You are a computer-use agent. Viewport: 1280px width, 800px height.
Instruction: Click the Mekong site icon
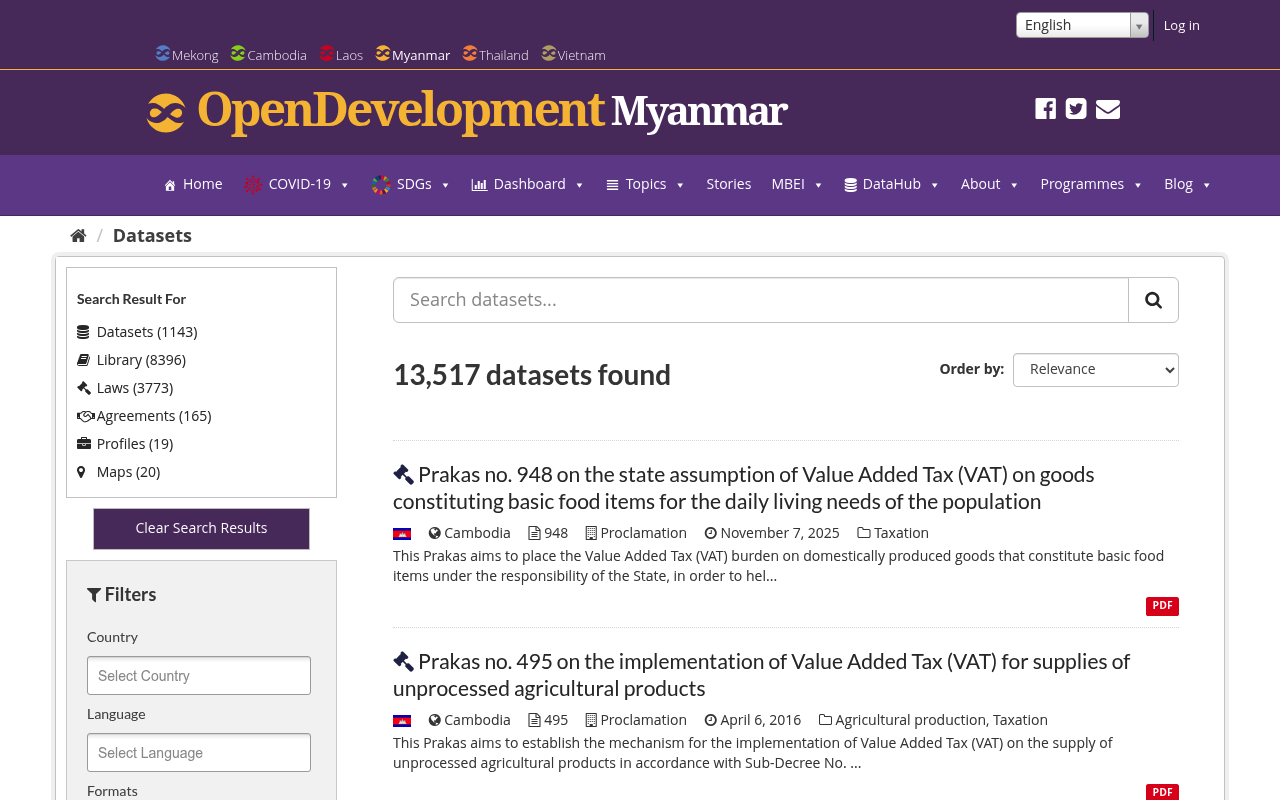point(163,53)
